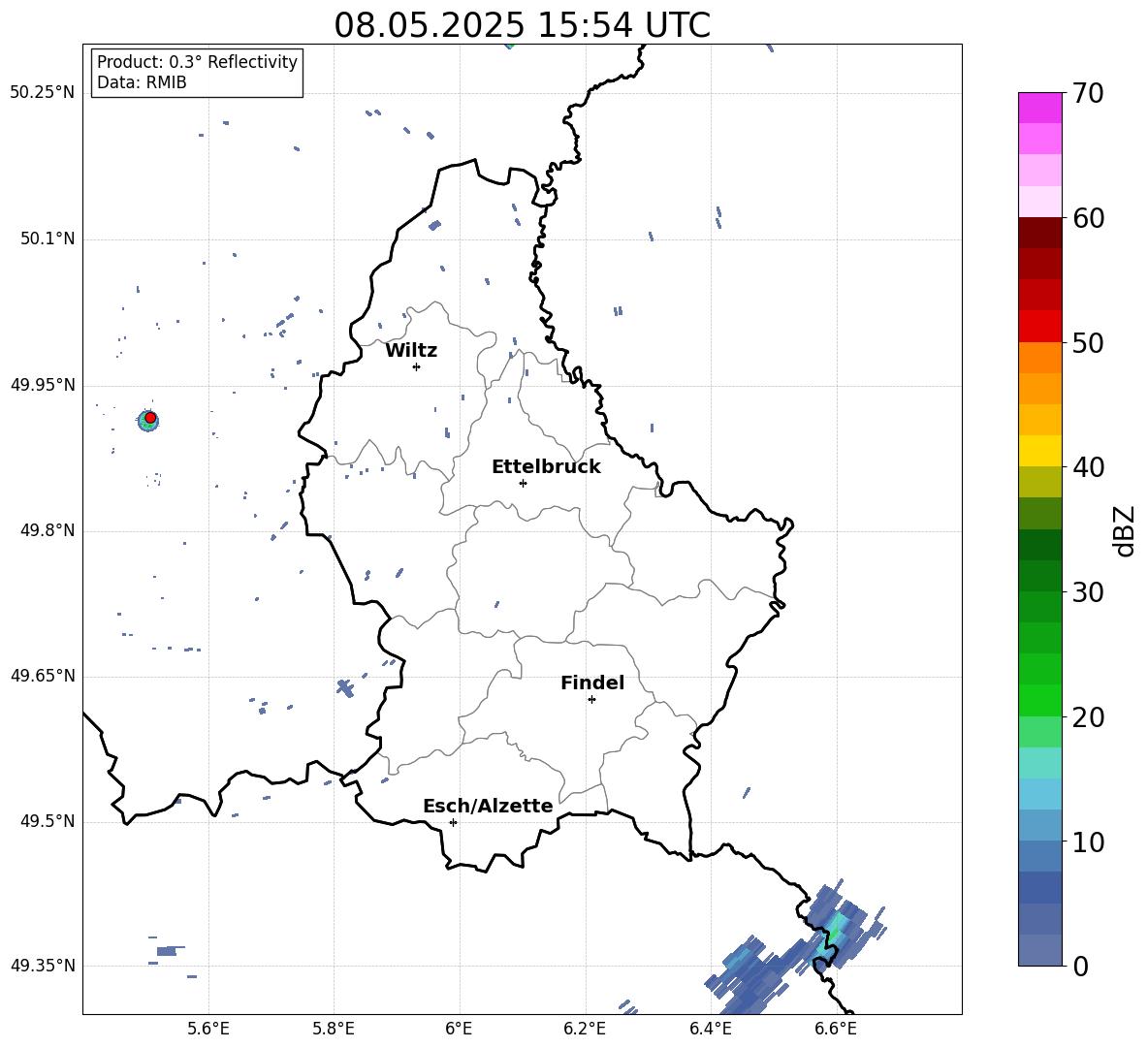The image size is (1148, 1048).
Task: Click the 6°E longitude label
Action: (x=459, y=1029)
